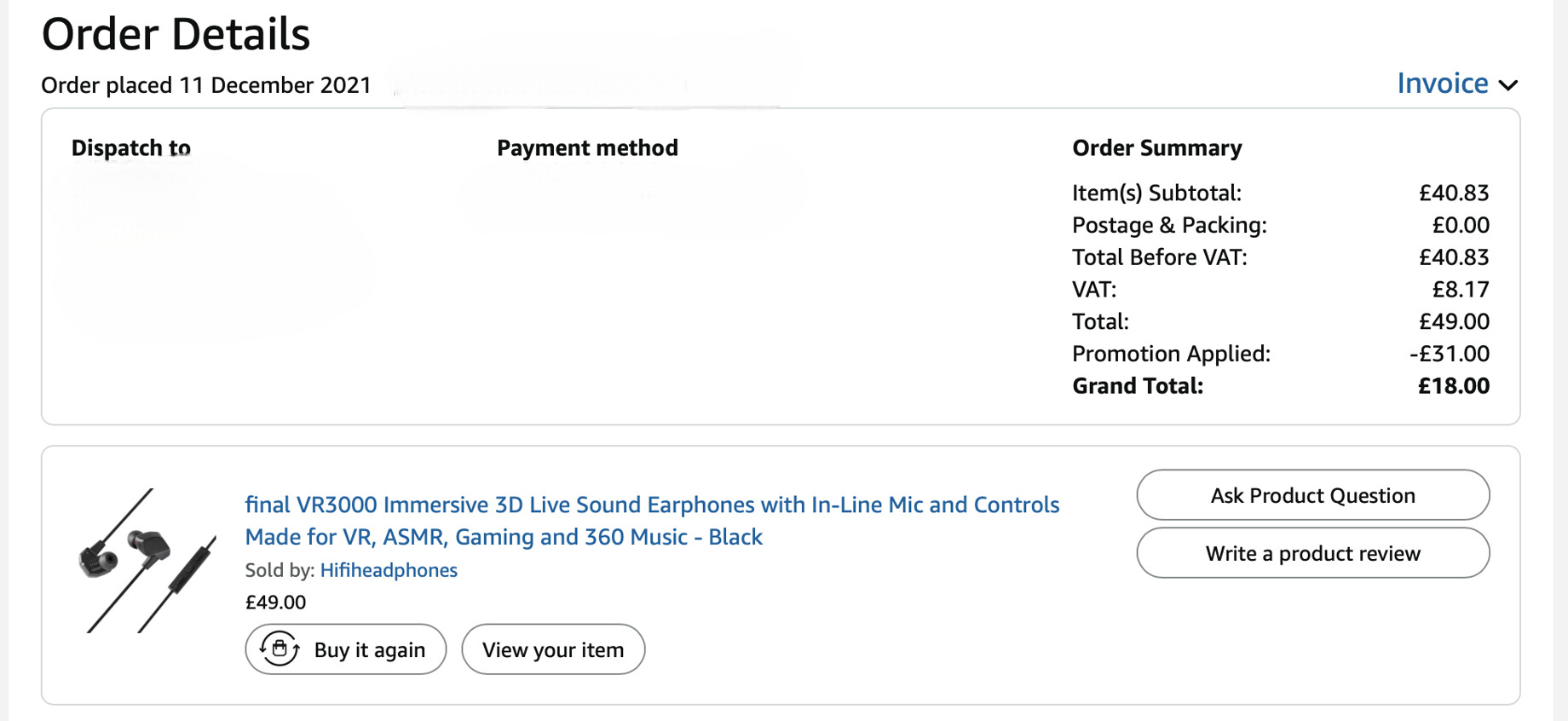
Task: Open the Invoice link
Action: click(x=1442, y=84)
